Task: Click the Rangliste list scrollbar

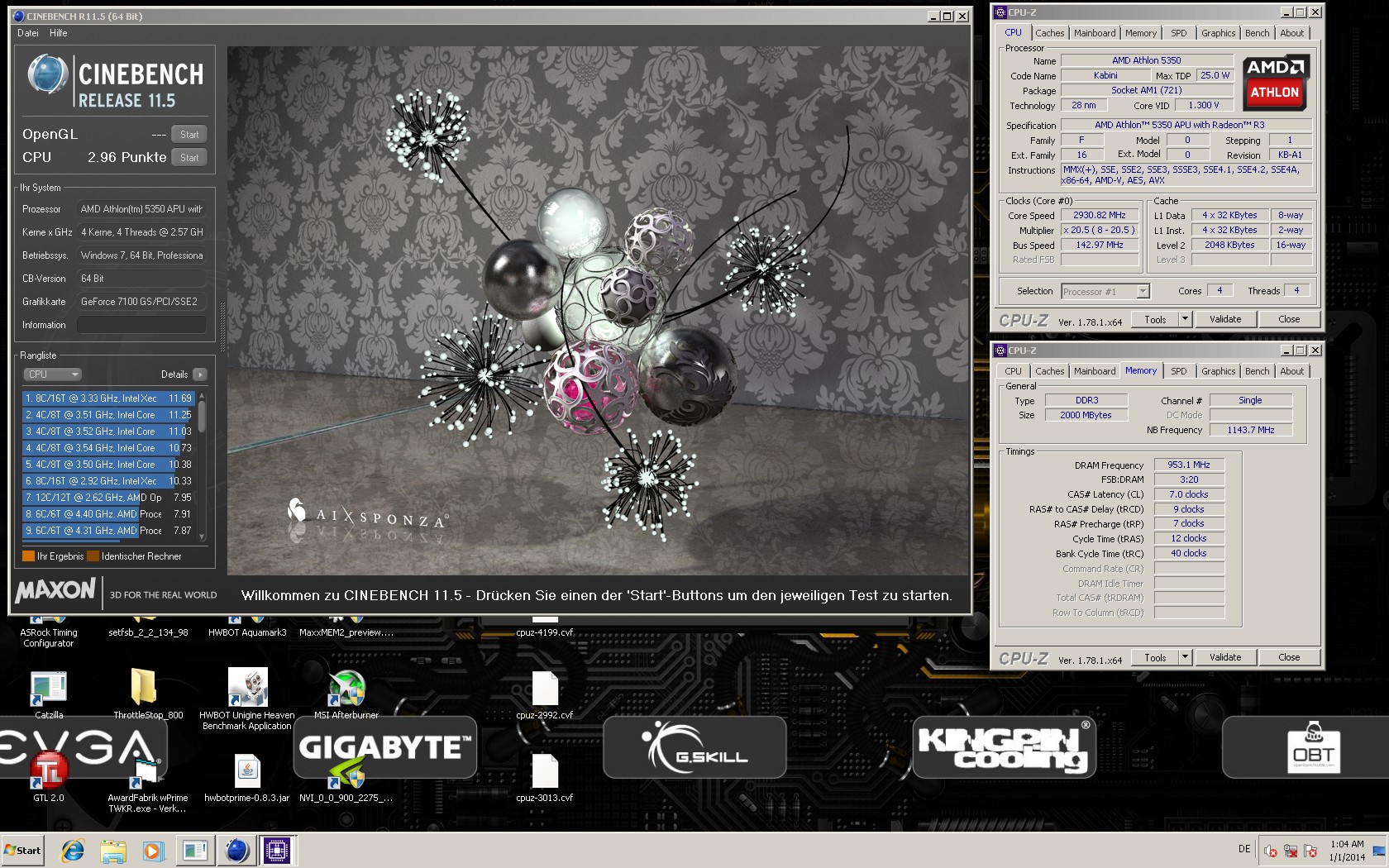Action: pyautogui.click(x=202, y=467)
